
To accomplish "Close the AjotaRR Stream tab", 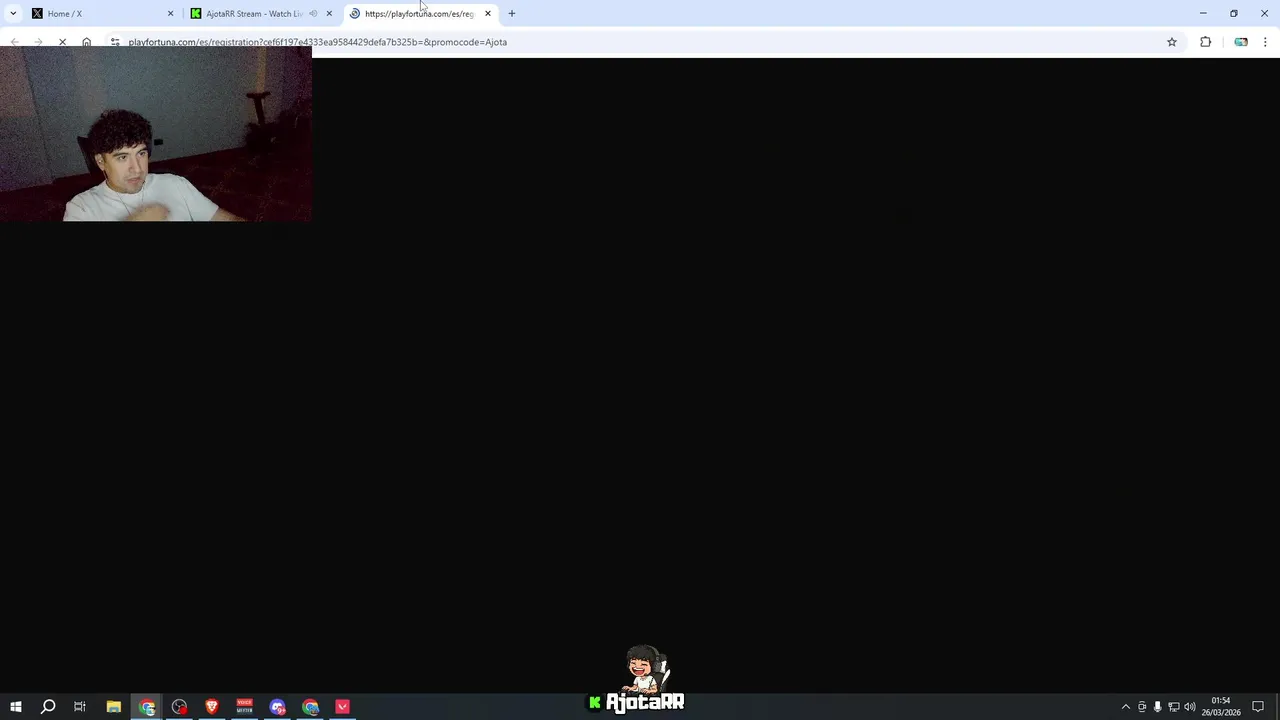I will 329,14.
